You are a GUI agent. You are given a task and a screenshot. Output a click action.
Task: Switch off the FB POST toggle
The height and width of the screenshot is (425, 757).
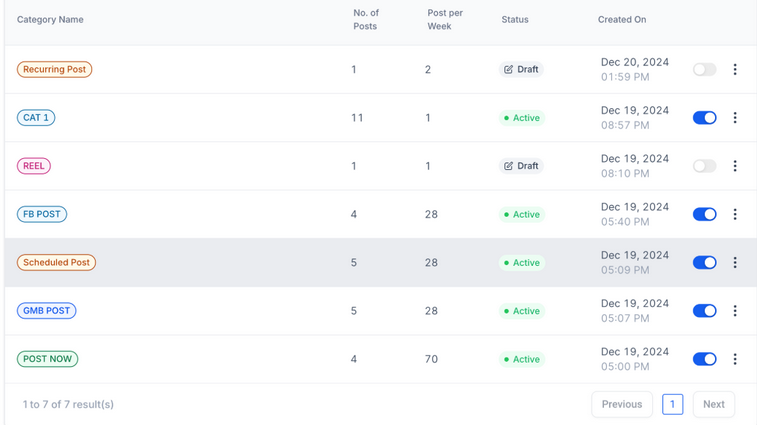pos(704,214)
